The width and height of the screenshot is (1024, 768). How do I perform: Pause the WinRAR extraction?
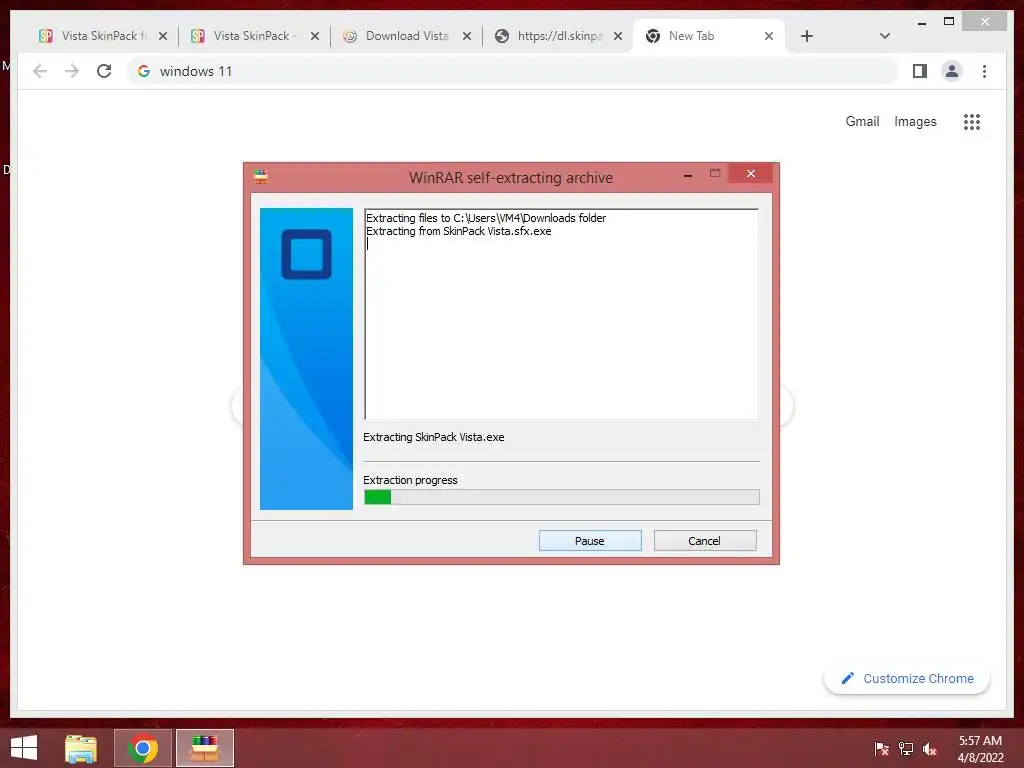[590, 541]
